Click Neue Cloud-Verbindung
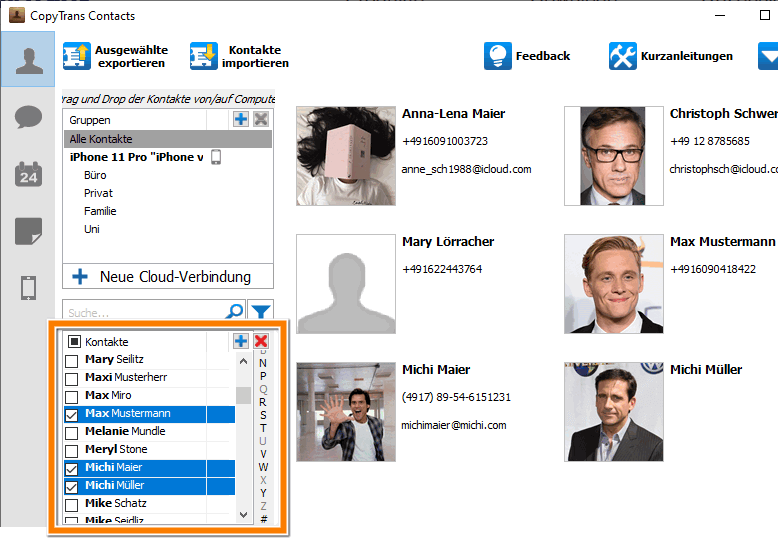This screenshot has height=541, width=778. pyautogui.click(x=175, y=276)
